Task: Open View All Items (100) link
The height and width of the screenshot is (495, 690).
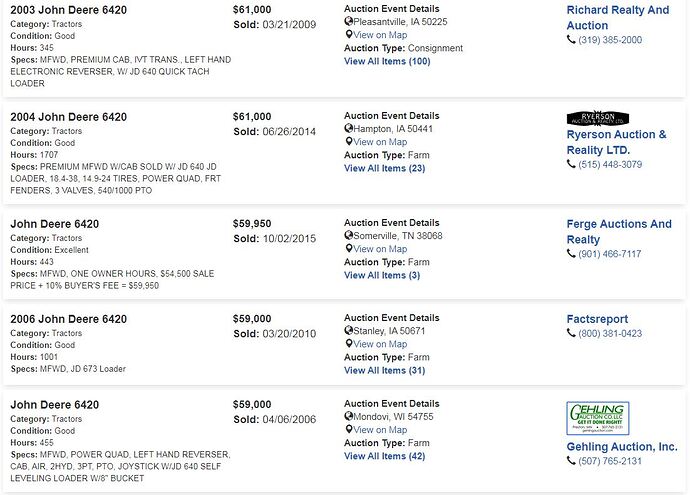Action: [387, 61]
